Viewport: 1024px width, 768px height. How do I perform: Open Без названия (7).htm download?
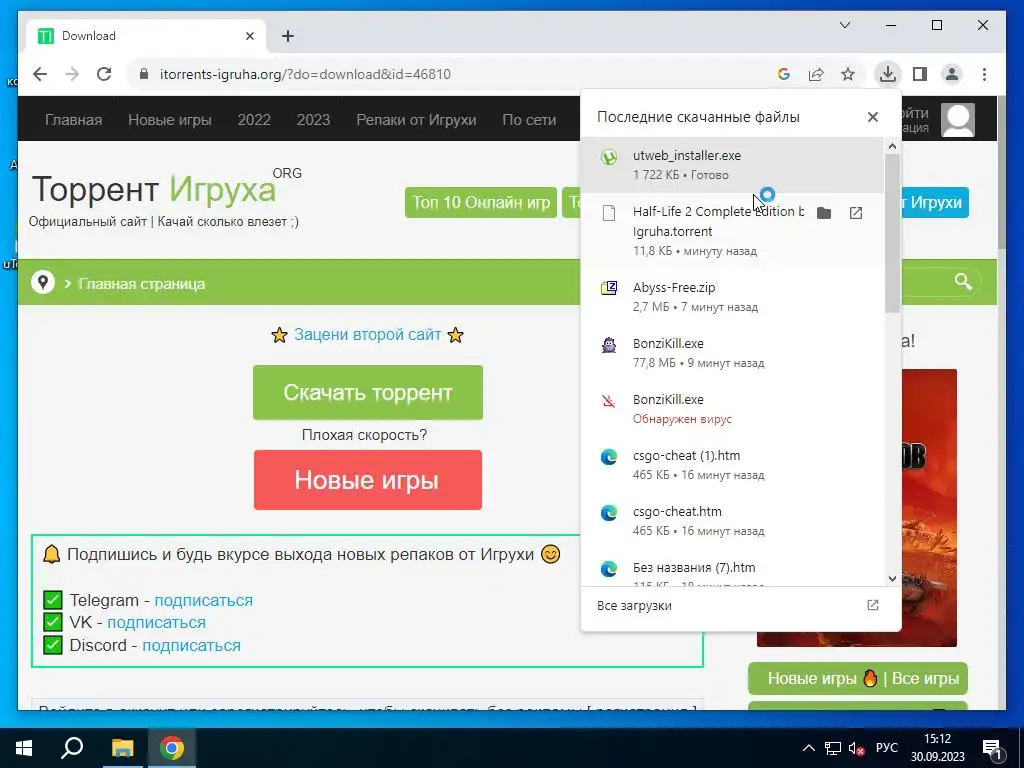coord(731,569)
